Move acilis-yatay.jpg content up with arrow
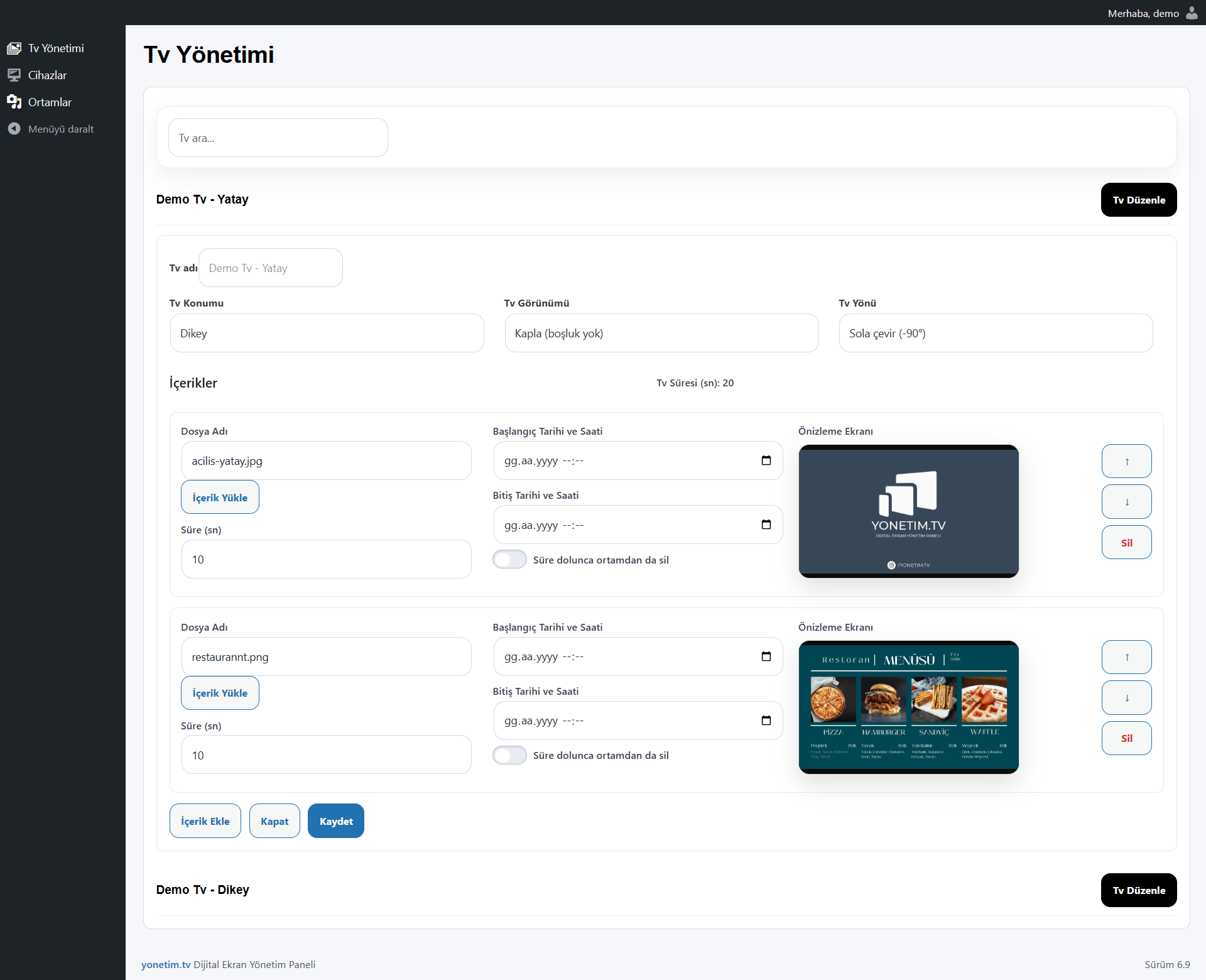This screenshot has height=980, width=1206. coord(1126,461)
